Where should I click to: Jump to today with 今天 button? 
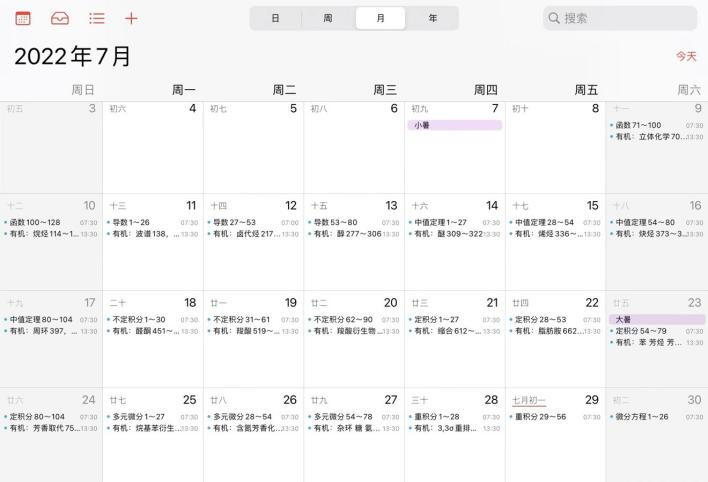pos(685,56)
